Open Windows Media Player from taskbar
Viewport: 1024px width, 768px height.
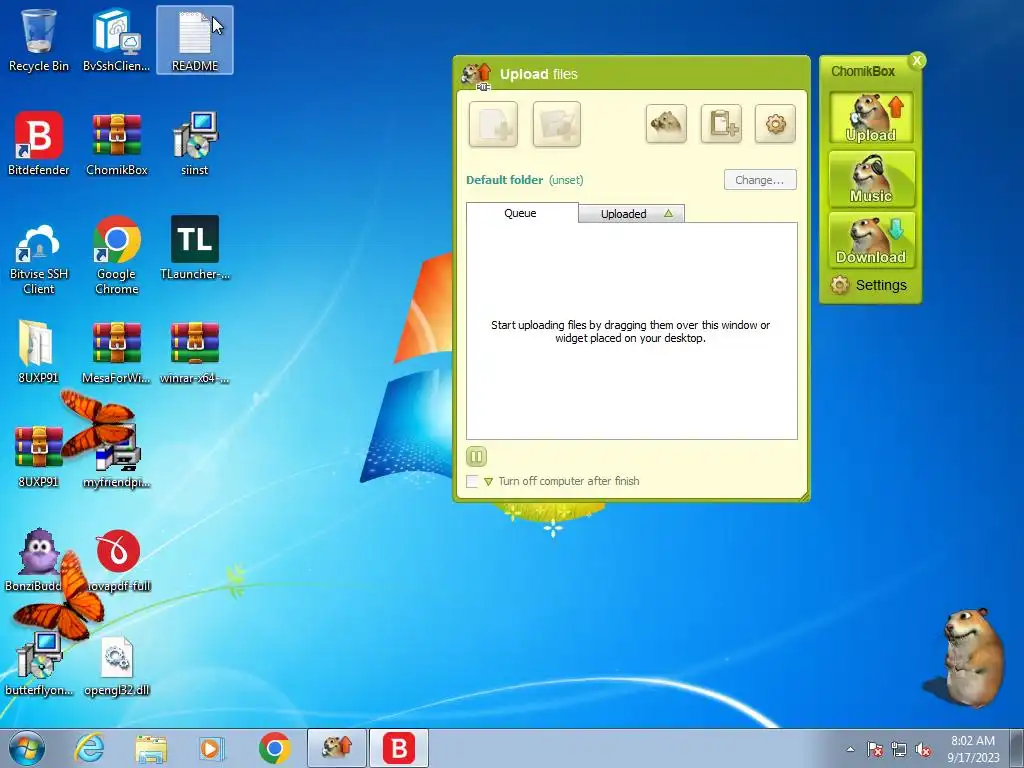coord(212,748)
